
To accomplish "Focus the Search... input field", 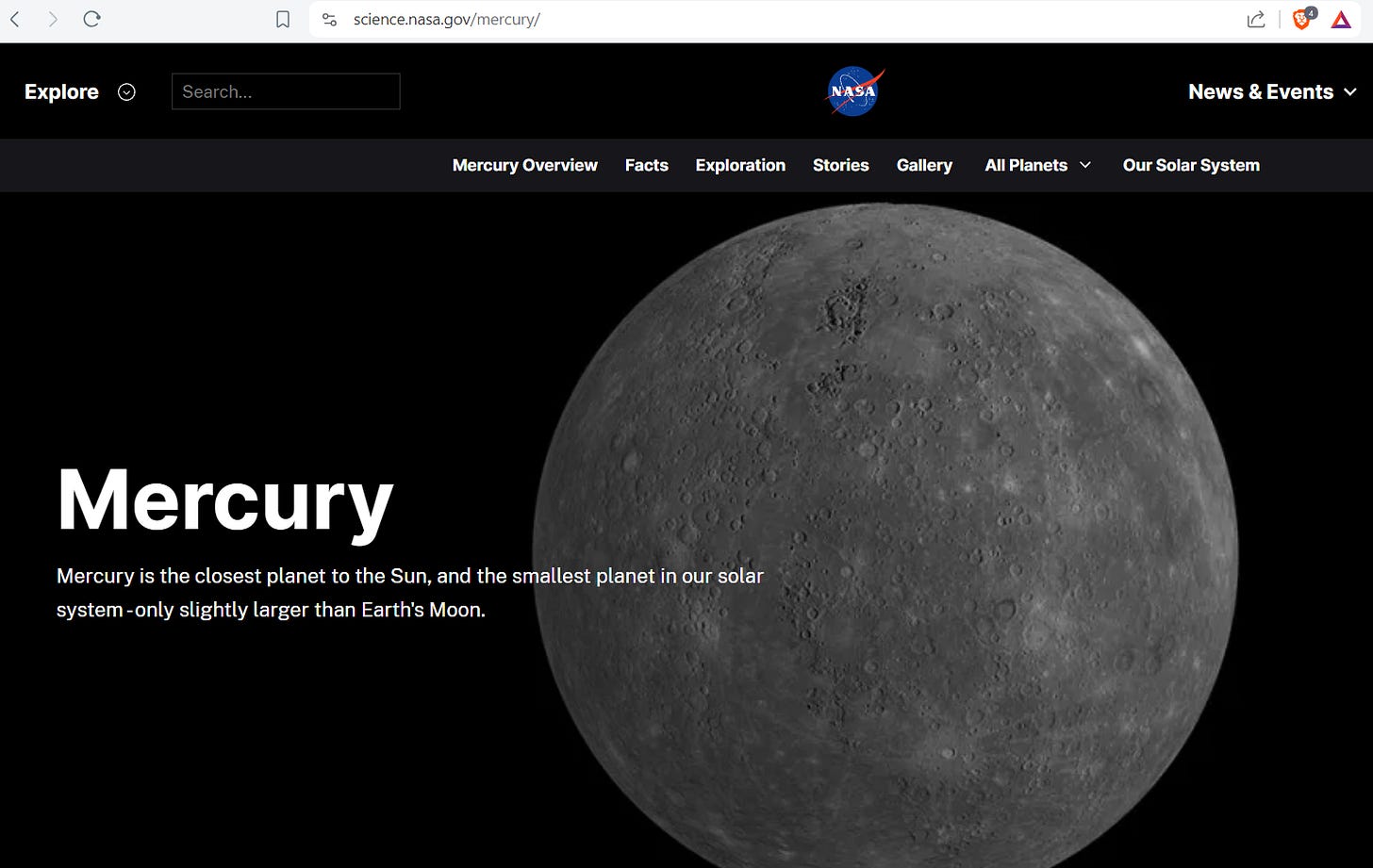I will 286,91.
